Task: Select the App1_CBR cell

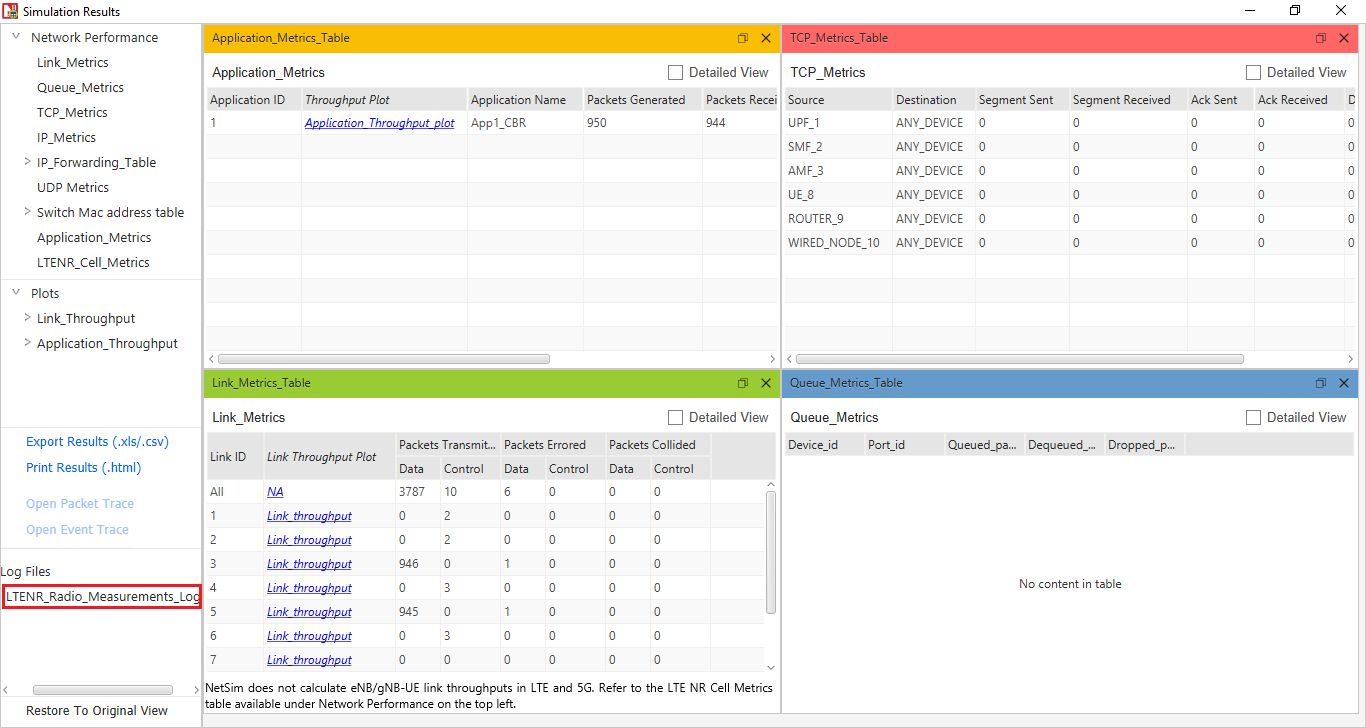Action: [525, 123]
